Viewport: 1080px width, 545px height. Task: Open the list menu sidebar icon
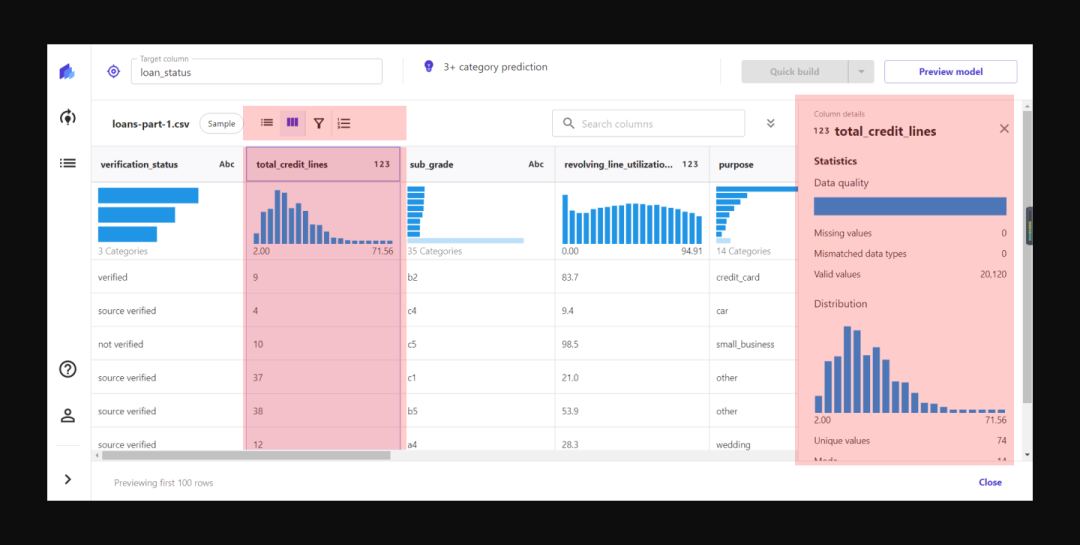click(x=67, y=163)
